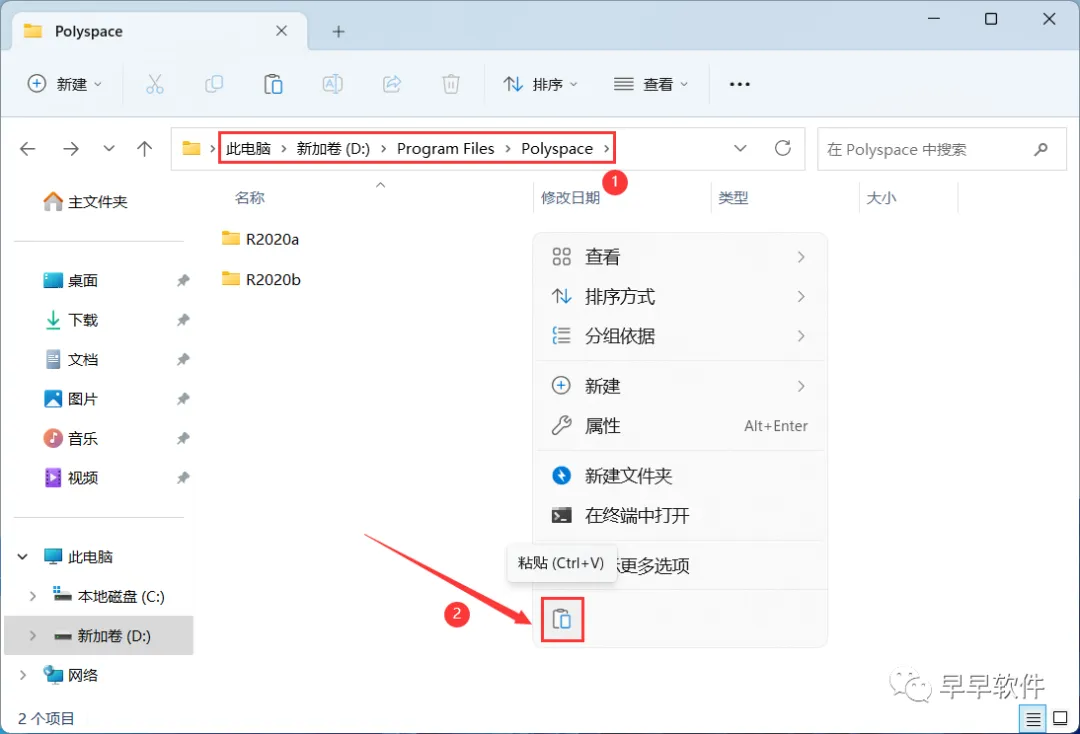This screenshot has width=1080, height=734.
Task: Add a new tab with plus button
Action: (338, 31)
